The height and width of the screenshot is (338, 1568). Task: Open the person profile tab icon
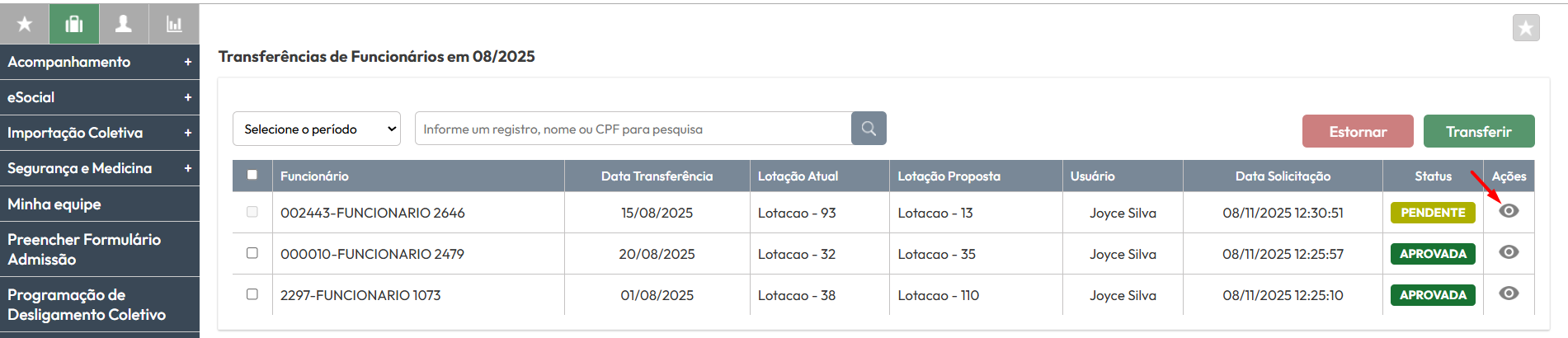click(124, 24)
